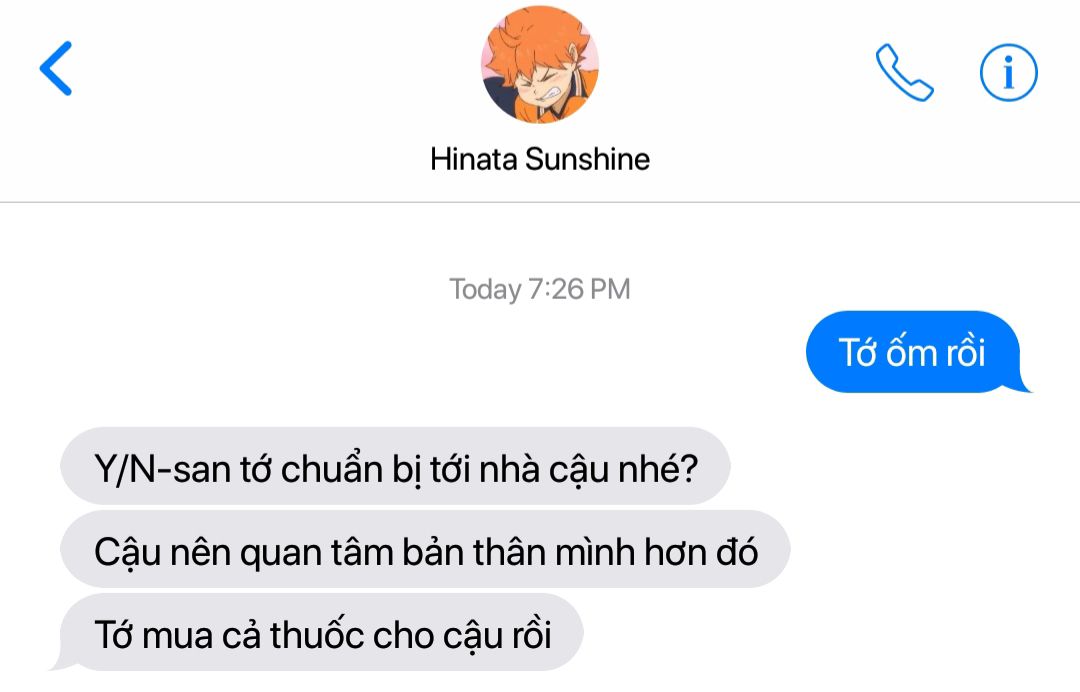Click the word "Hinata" in the header name
This screenshot has height=692, width=1080.
473,159
